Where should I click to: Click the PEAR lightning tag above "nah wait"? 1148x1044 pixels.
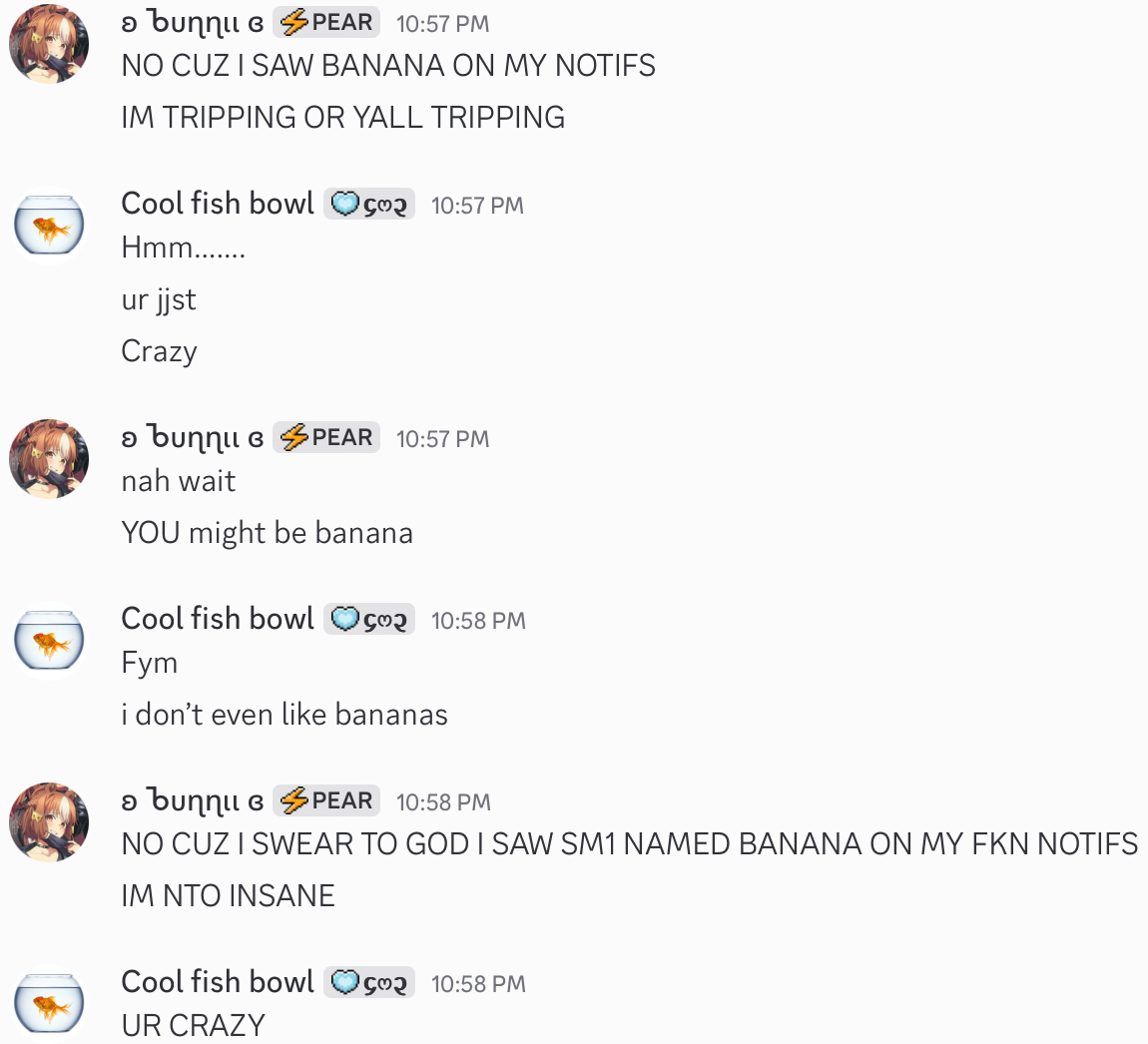pos(326,437)
